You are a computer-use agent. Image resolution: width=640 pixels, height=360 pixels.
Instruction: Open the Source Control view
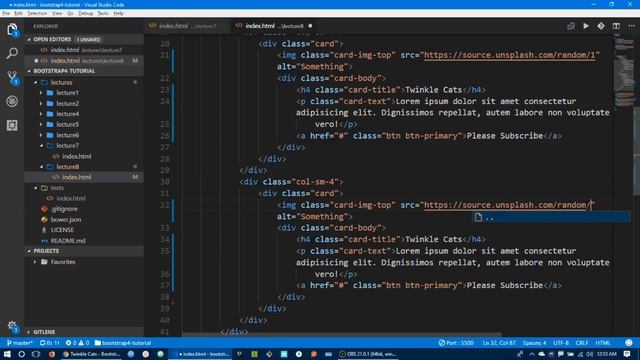(x=12, y=78)
